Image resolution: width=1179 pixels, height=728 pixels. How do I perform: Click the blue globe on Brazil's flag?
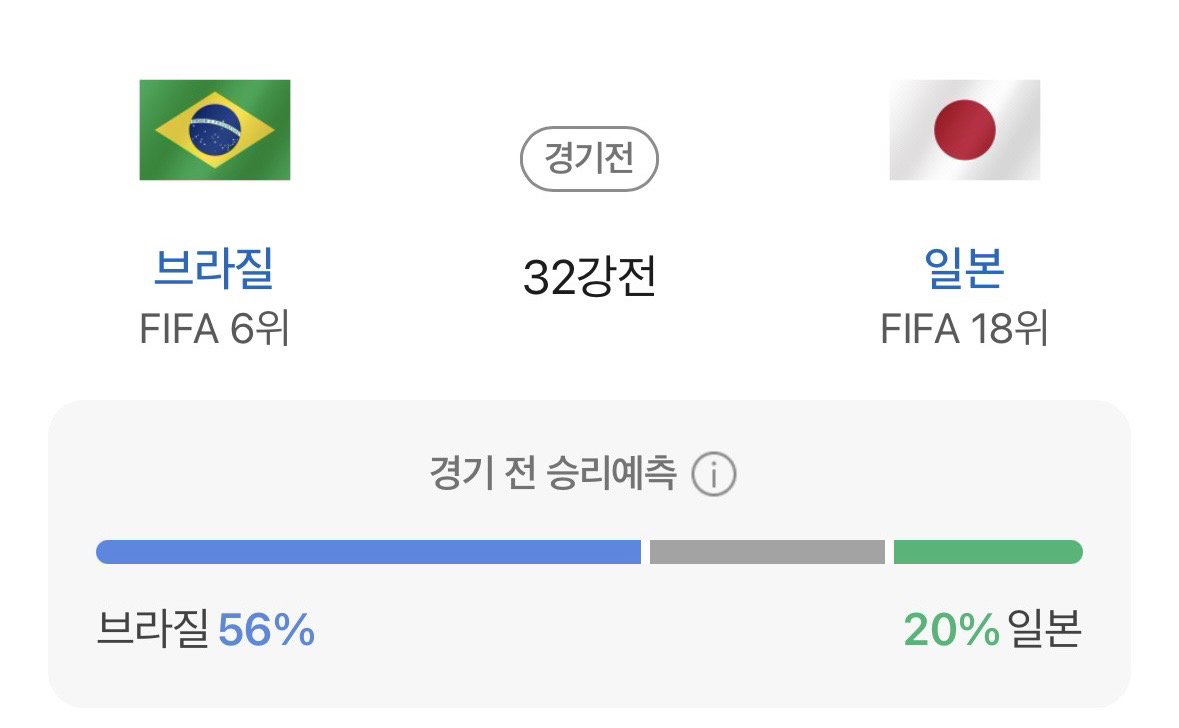(x=215, y=129)
